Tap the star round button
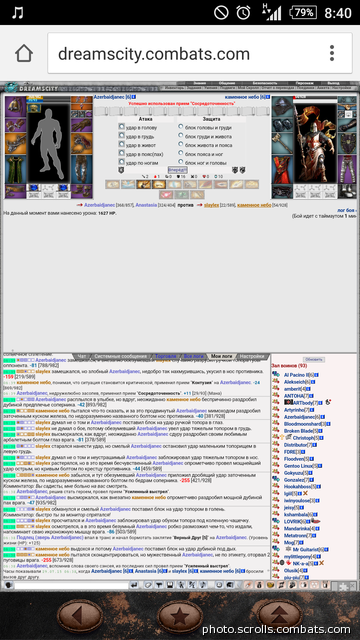 (180, 616)
